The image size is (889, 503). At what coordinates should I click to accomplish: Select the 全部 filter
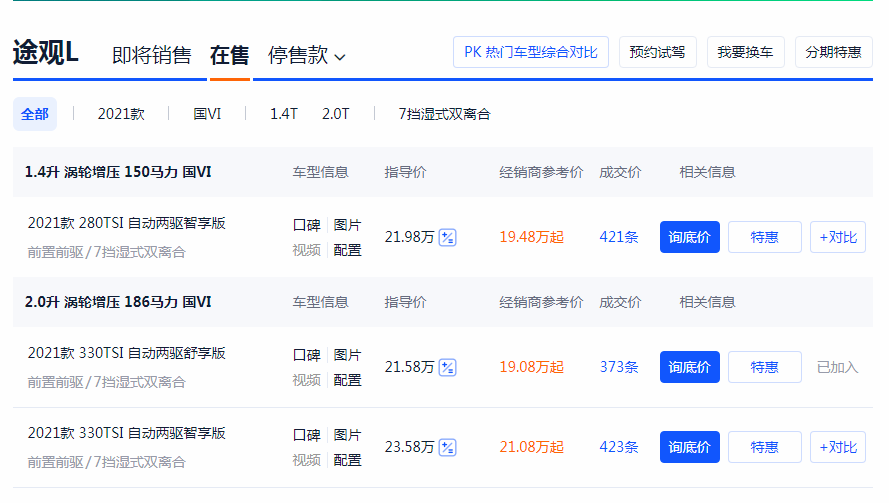click(x=35, y=114)
